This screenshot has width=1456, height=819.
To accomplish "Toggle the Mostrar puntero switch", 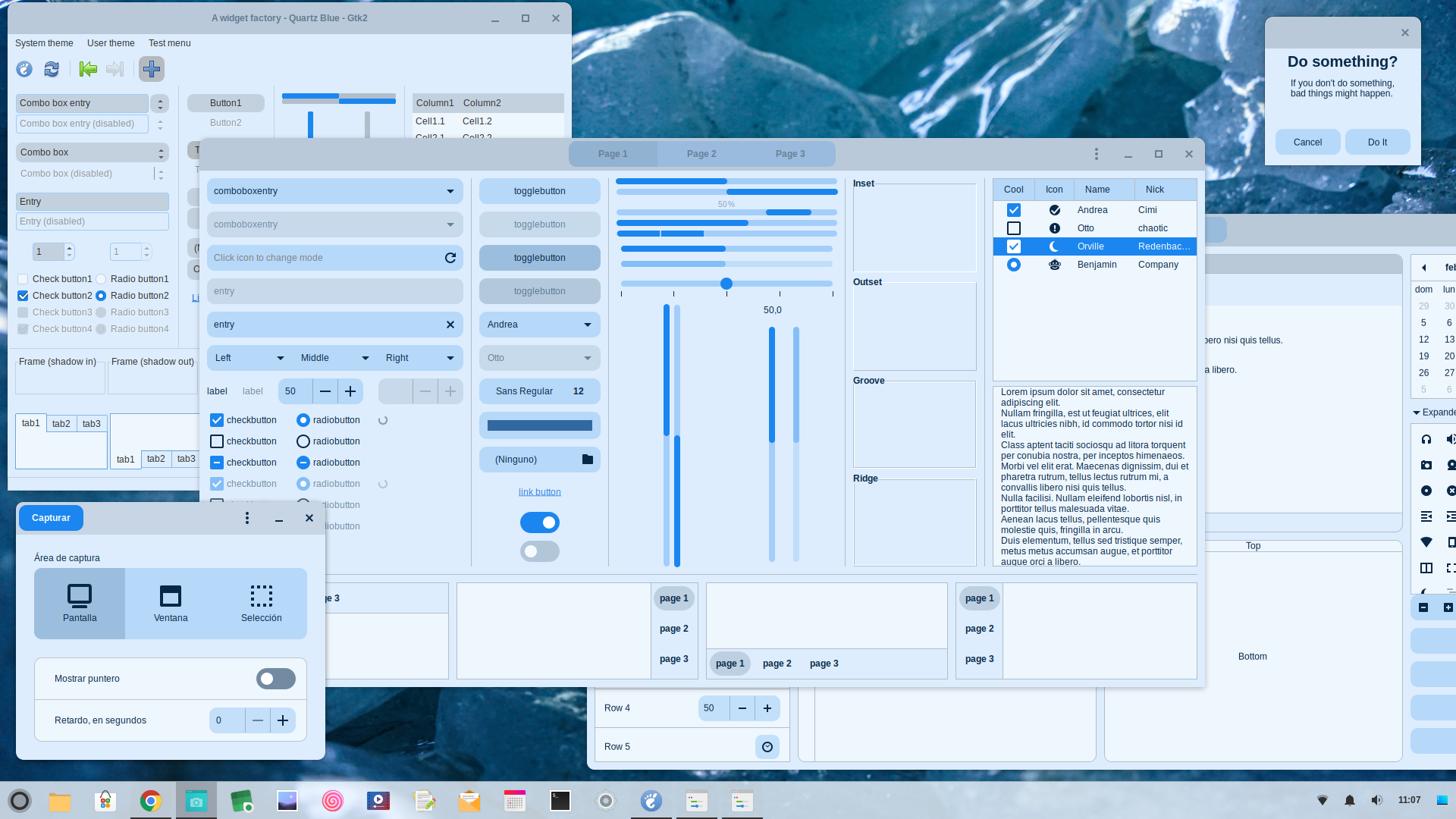I will [276, 679].
